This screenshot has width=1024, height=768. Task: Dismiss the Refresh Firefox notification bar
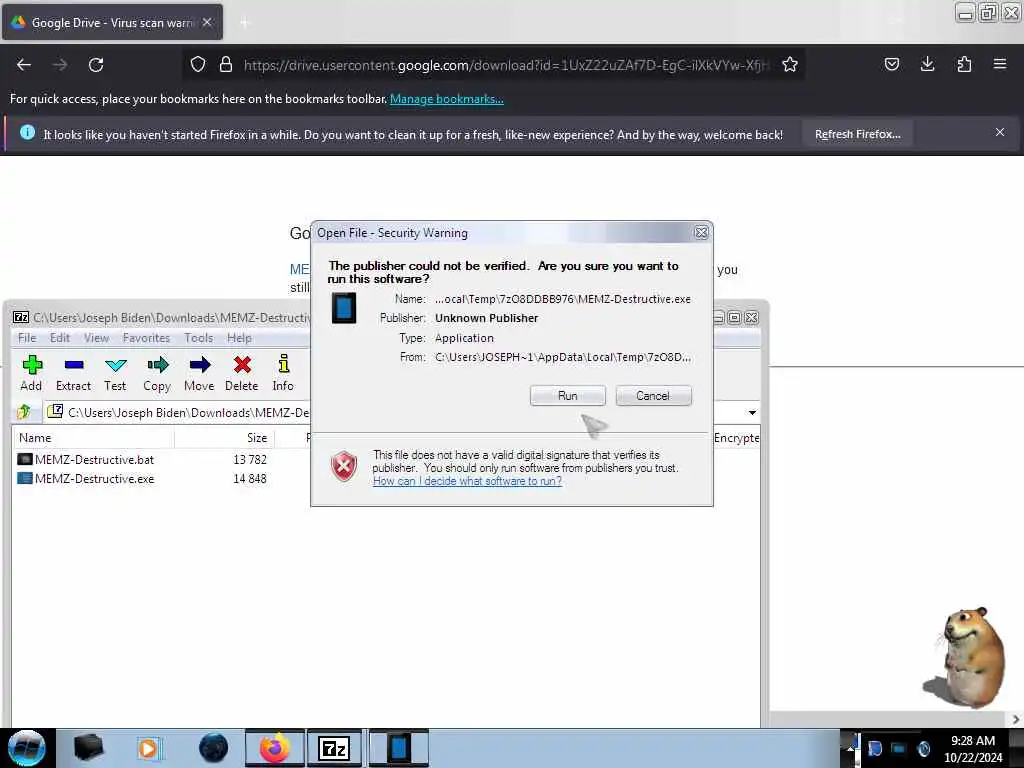(1000, 133)
